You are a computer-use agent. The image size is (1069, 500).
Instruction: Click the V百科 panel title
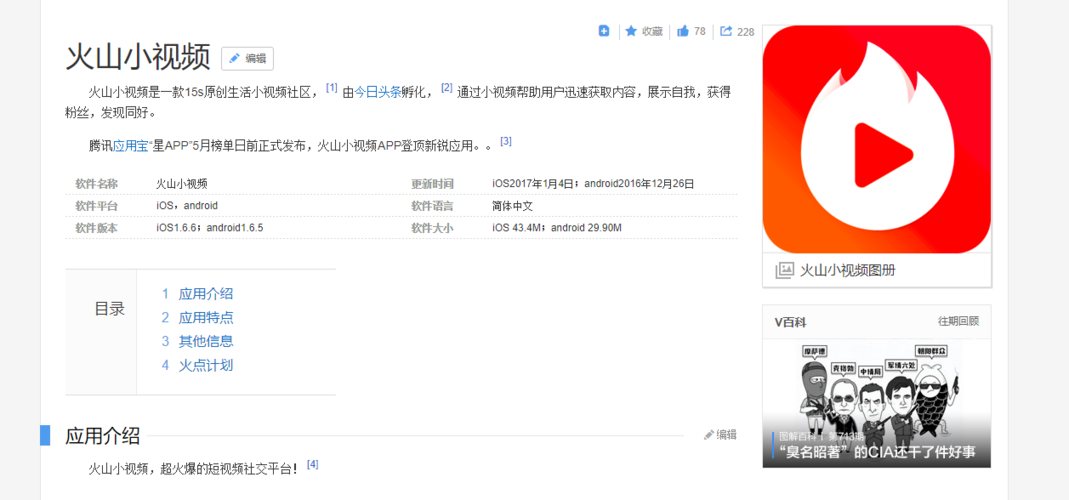click(x=790, y=322)
